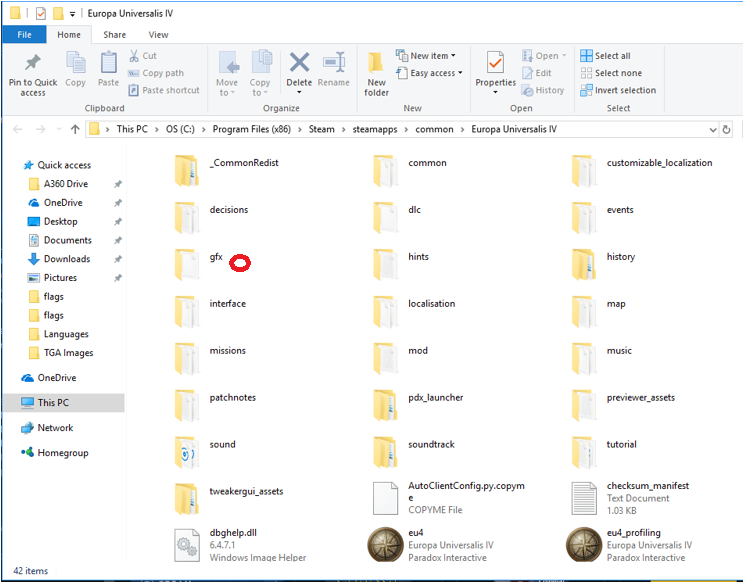Select the sound folder icon
The height and width of the screenshot is (583, 743).
[187, 452]
